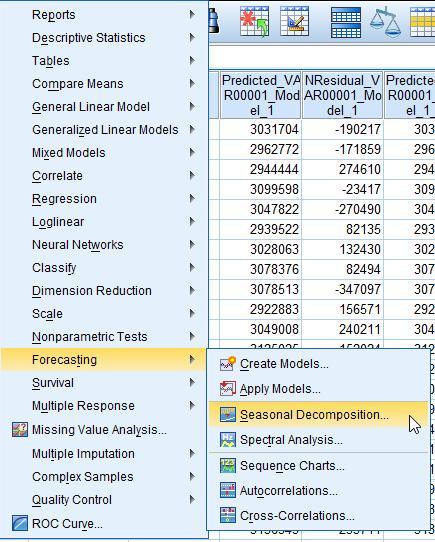This screenshot has width=435, height=542.
Task: Expand the Descriptive Statistics submenu arrow
Action: click(x=192, y=37)
